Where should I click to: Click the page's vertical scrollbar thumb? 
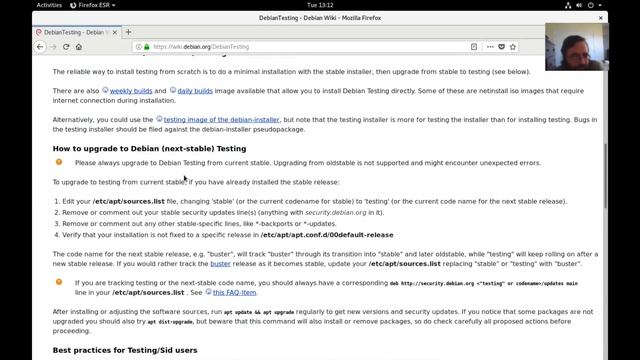pos(605,176)
